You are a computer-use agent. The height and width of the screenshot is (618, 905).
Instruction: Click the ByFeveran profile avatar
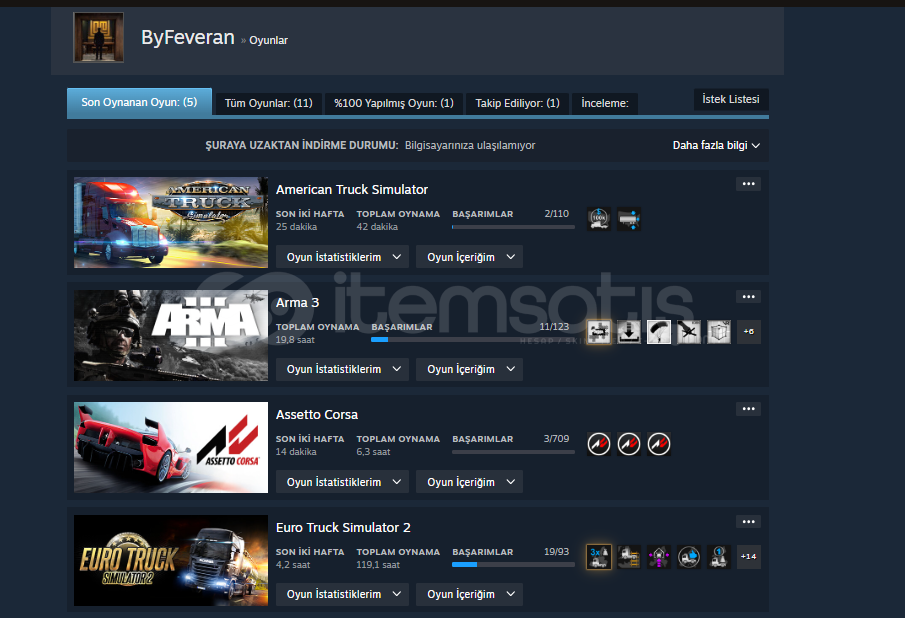(99, 38)
